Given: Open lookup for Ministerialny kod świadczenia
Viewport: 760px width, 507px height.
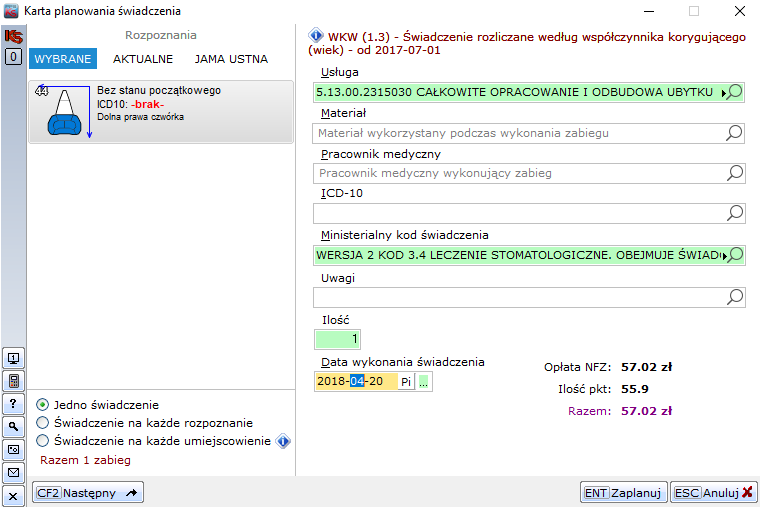Looking at the screenshot, I should click(734, 255).
